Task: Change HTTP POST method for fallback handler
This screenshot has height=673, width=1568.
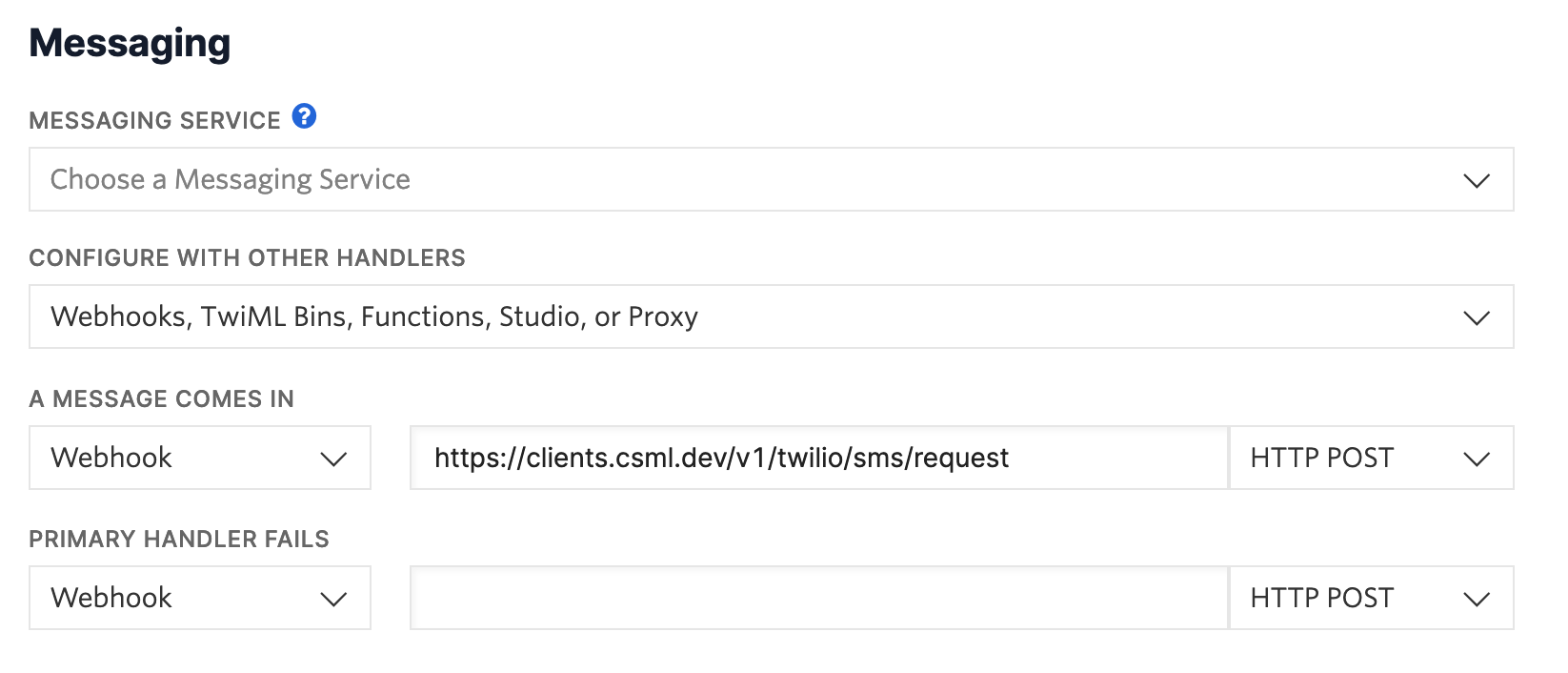Action: [1372, 598]
